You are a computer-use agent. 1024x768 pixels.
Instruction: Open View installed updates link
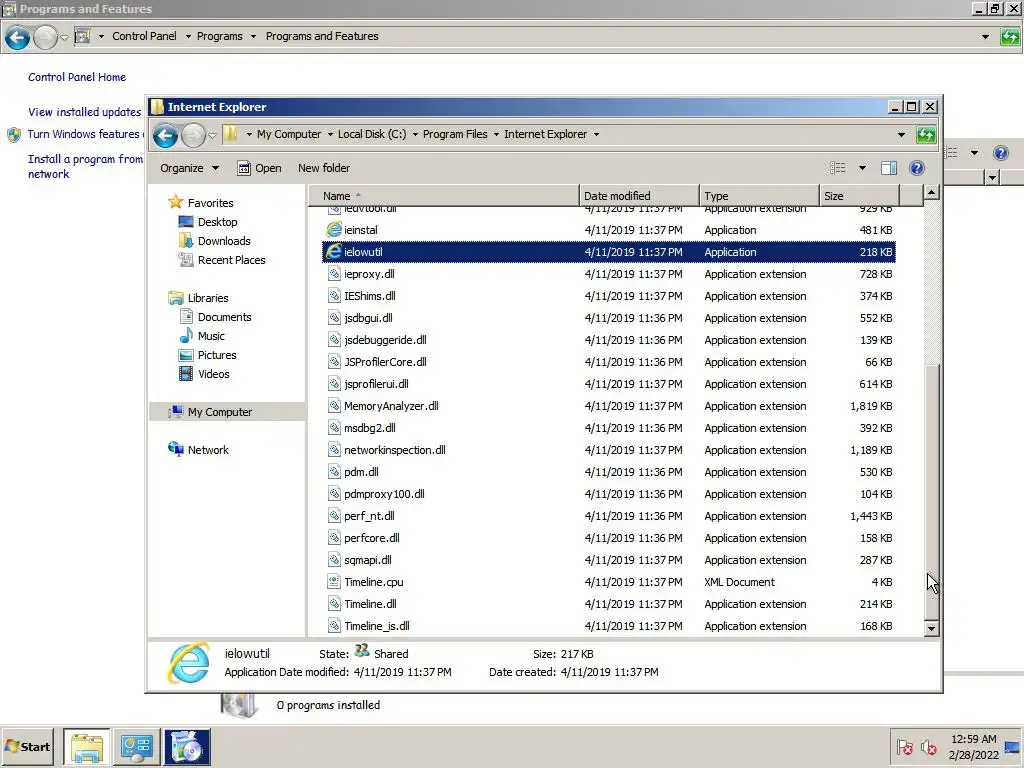click(84, 112)
